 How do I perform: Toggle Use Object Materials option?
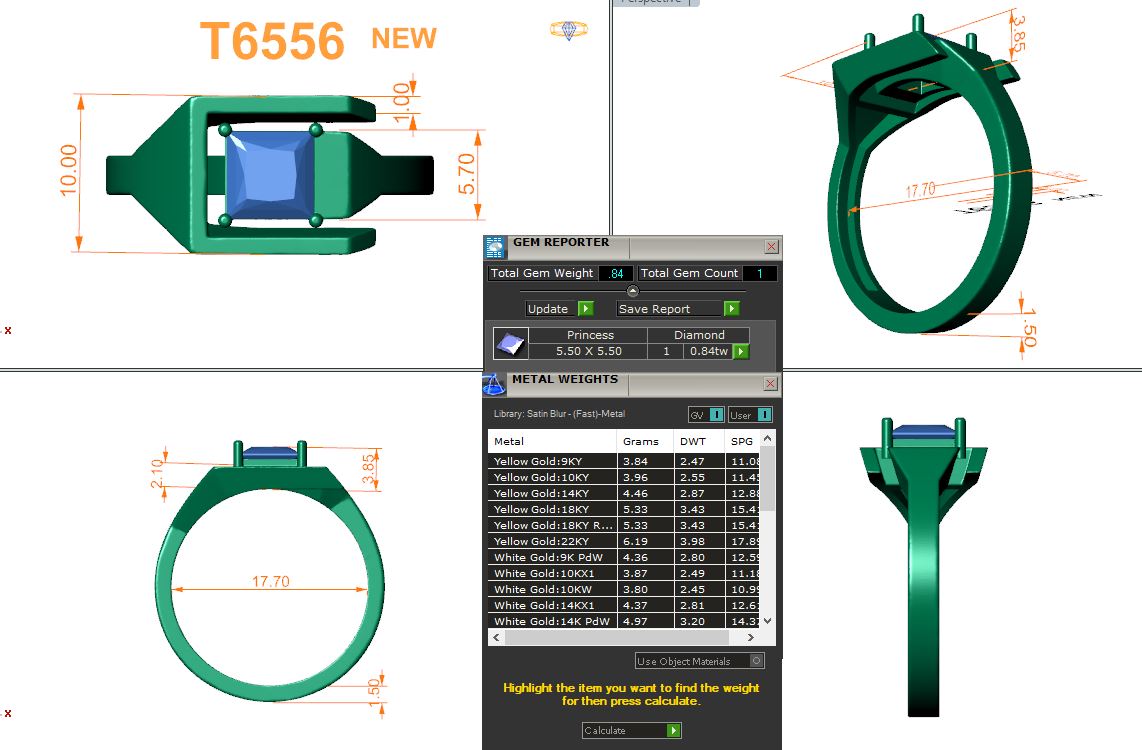tap(699, 661)
